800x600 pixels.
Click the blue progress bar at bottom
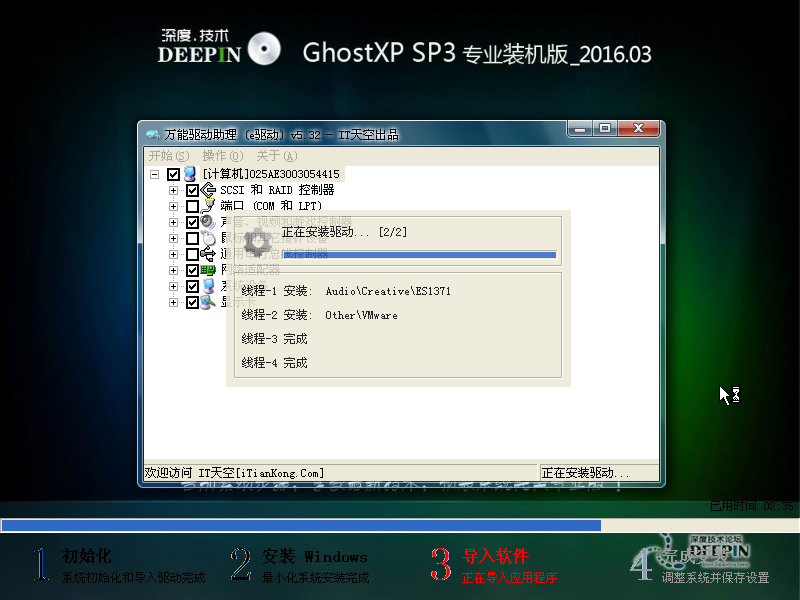pos(300,525)
